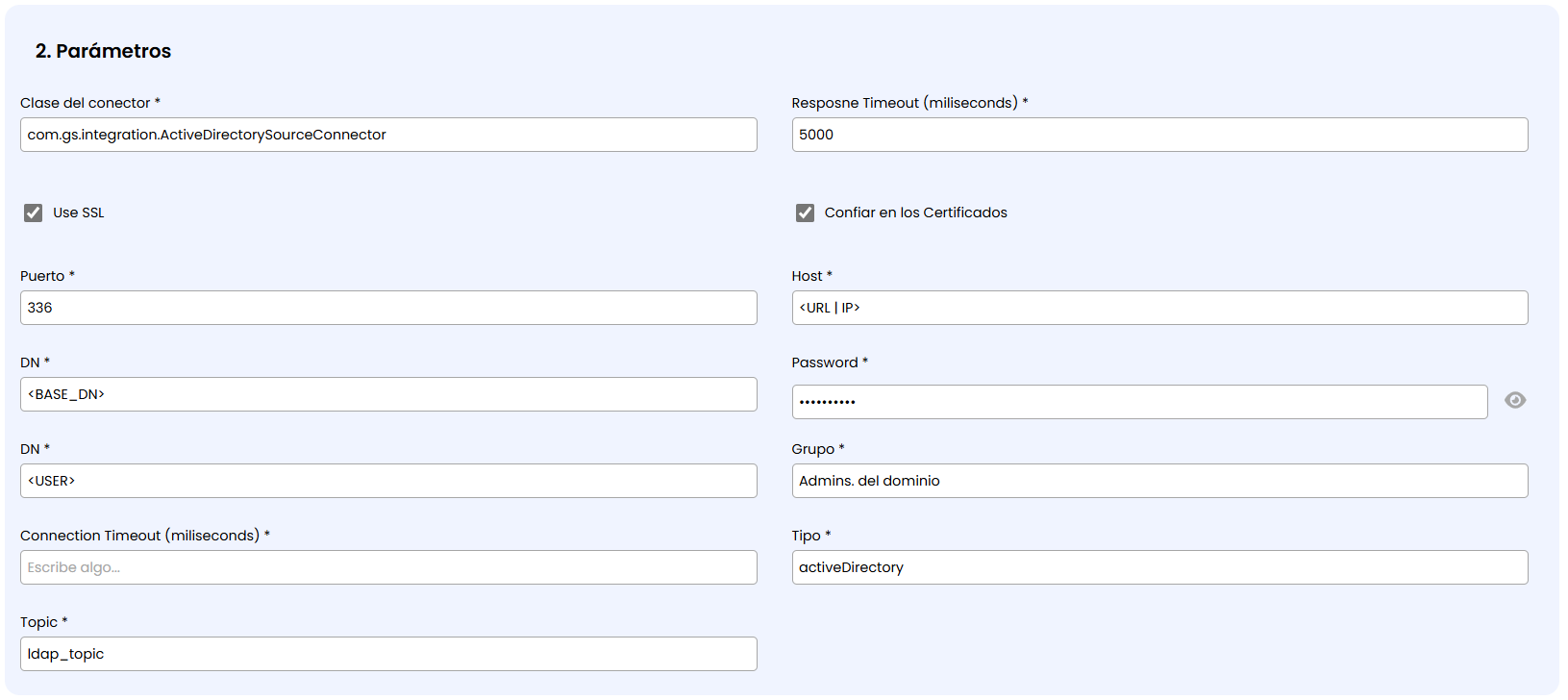The height and width of the screenshot is (700, 1568).
Task: Click the "Host" field label
Action: coord(807,276)
